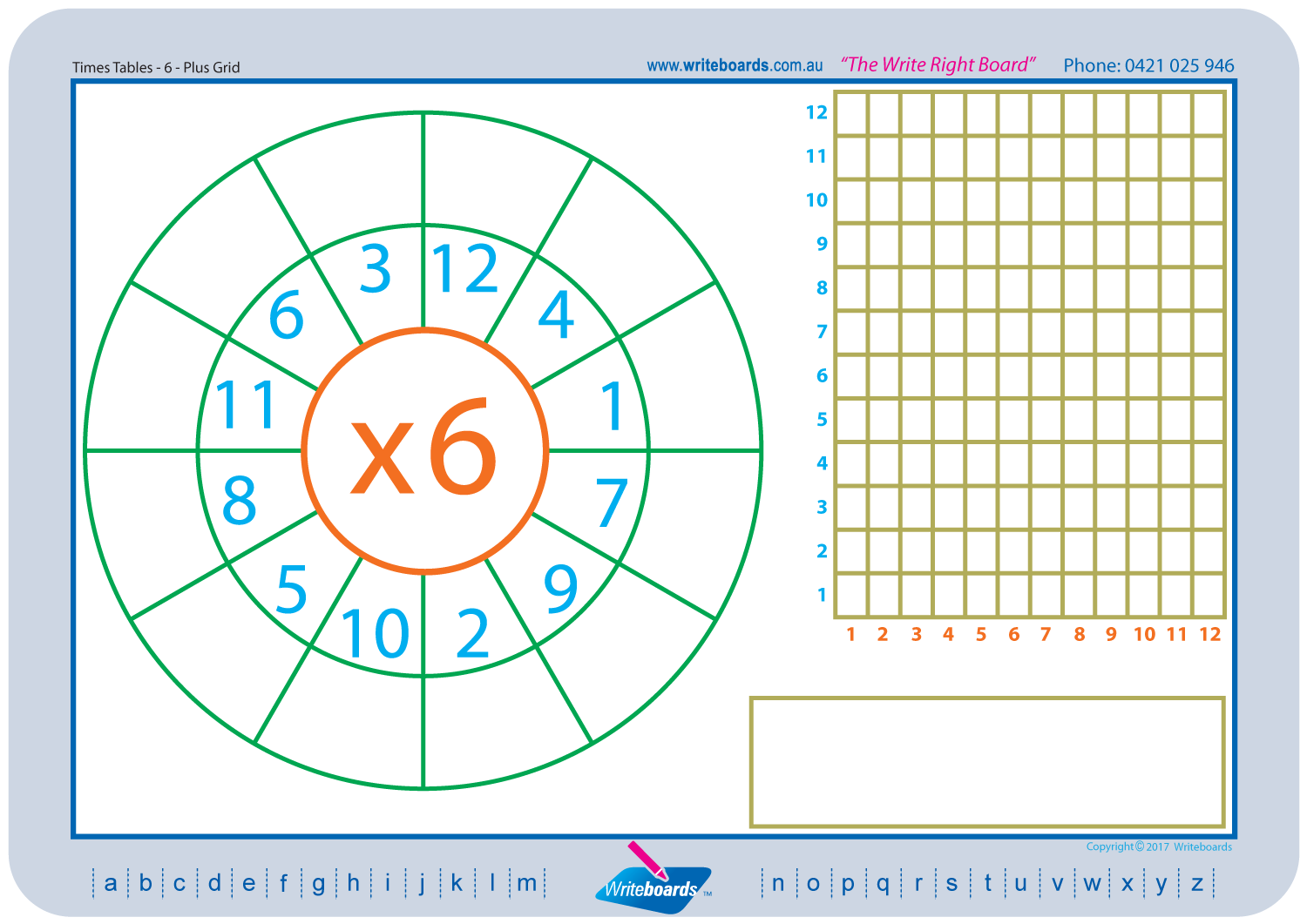Click the letter n in the alphabet strip
Image resolution: width=1307 pixels, height=924 pixels.
pos(778,883)
